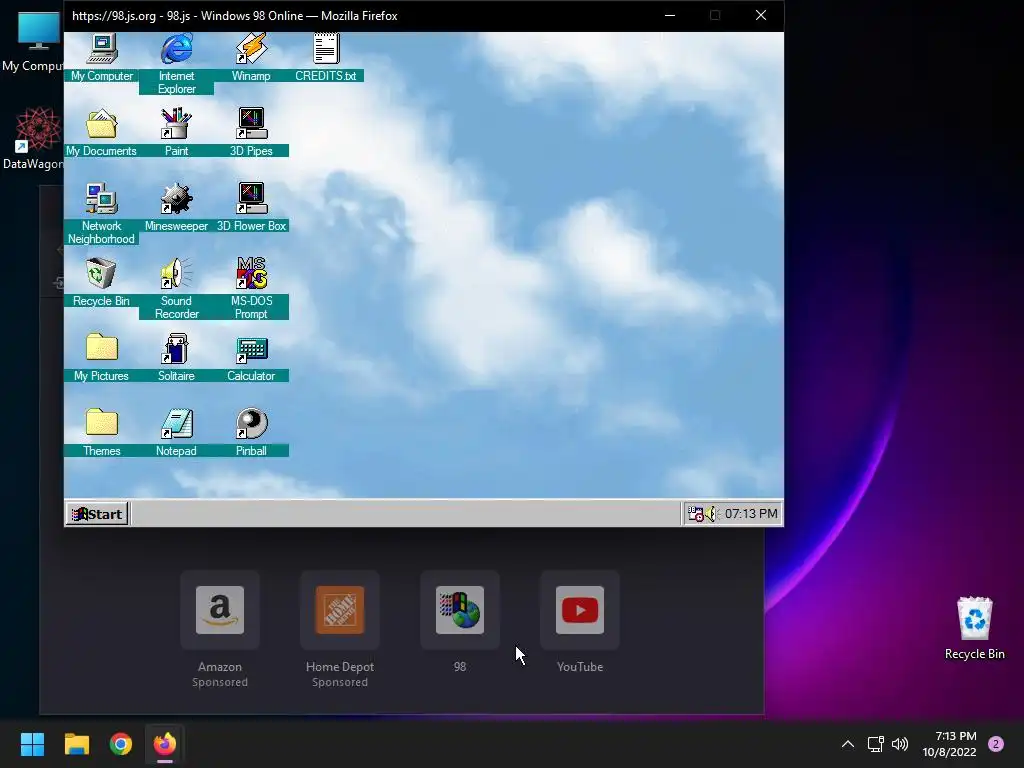Select Recycle Bin on Windows 11 desktop
Screen dimensions: 1024x768
click(x=974, y=628)
